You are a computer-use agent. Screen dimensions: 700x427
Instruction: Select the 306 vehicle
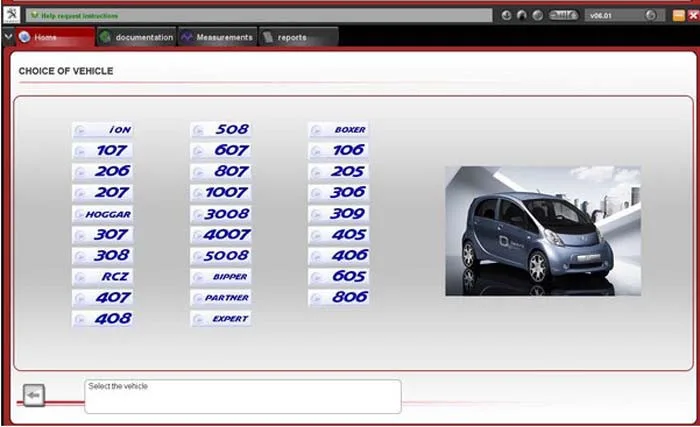[338, 193]
